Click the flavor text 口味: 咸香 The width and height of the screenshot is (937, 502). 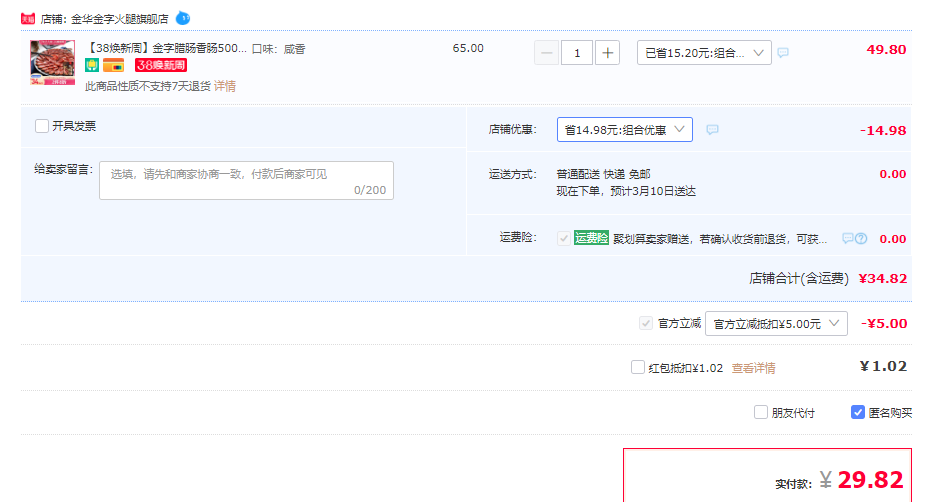(x=278, y=49)
